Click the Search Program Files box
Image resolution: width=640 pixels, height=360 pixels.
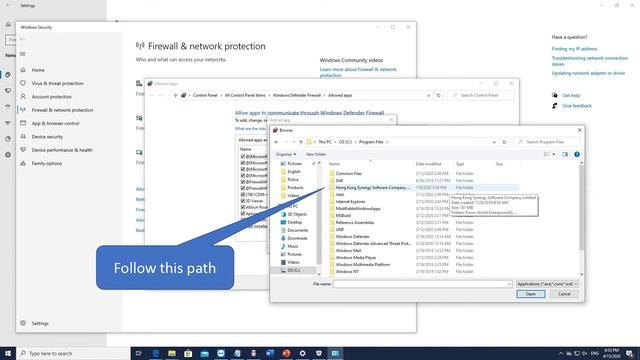547,142
